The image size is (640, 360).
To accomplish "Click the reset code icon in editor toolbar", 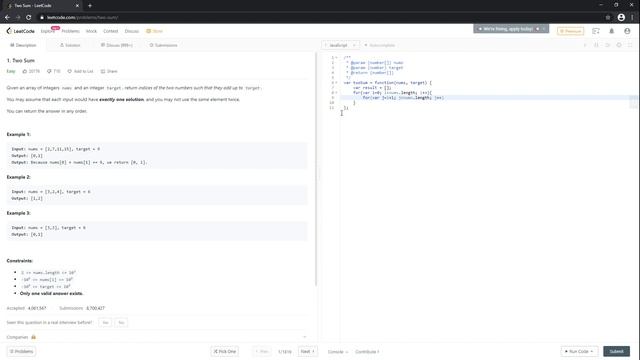I will tap(607, 45).
